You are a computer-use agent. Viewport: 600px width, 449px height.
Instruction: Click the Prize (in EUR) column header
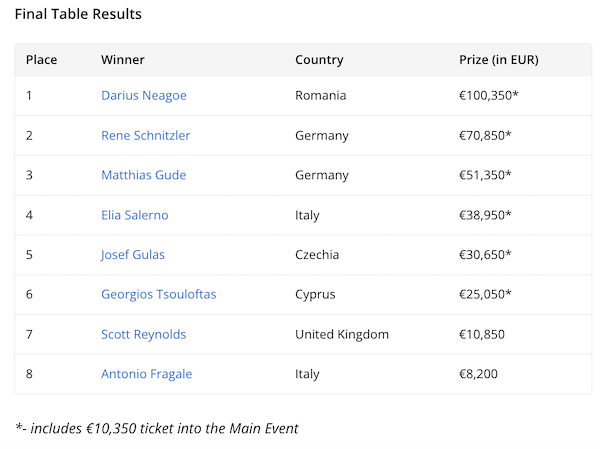pyautogui.click(x=499, y=60)
